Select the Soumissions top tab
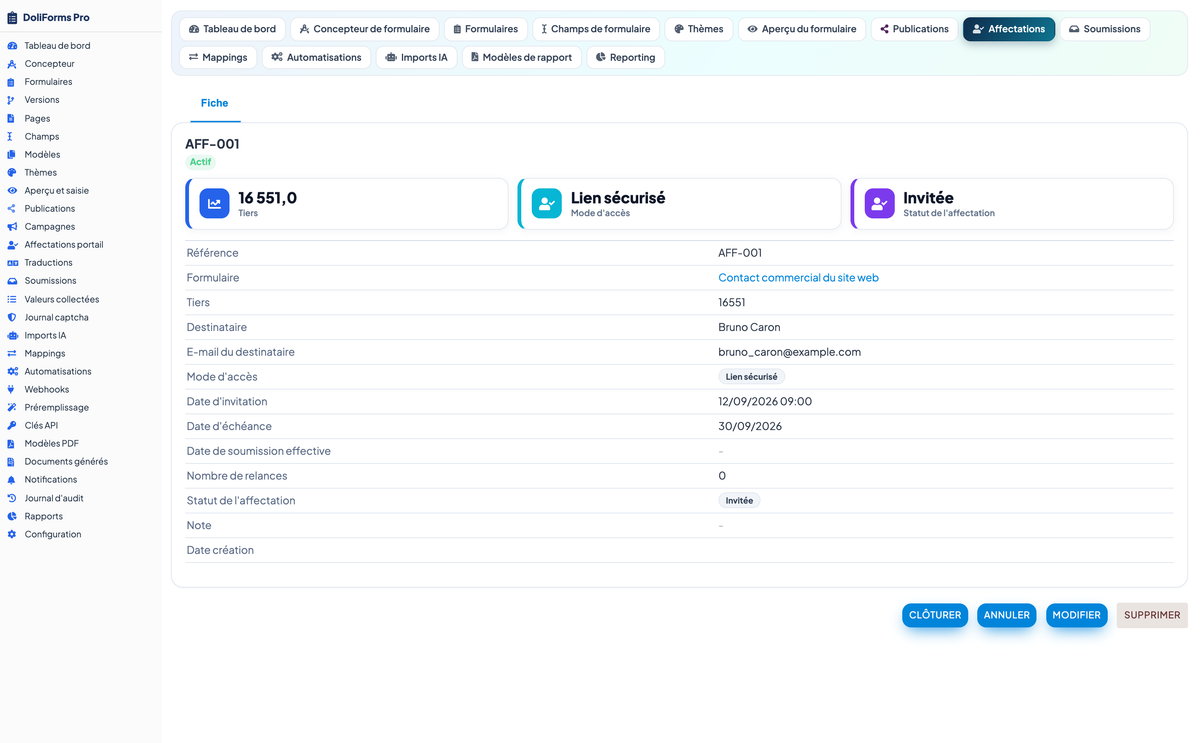Screen dimensions: 1200x743 coord(1104,29)
